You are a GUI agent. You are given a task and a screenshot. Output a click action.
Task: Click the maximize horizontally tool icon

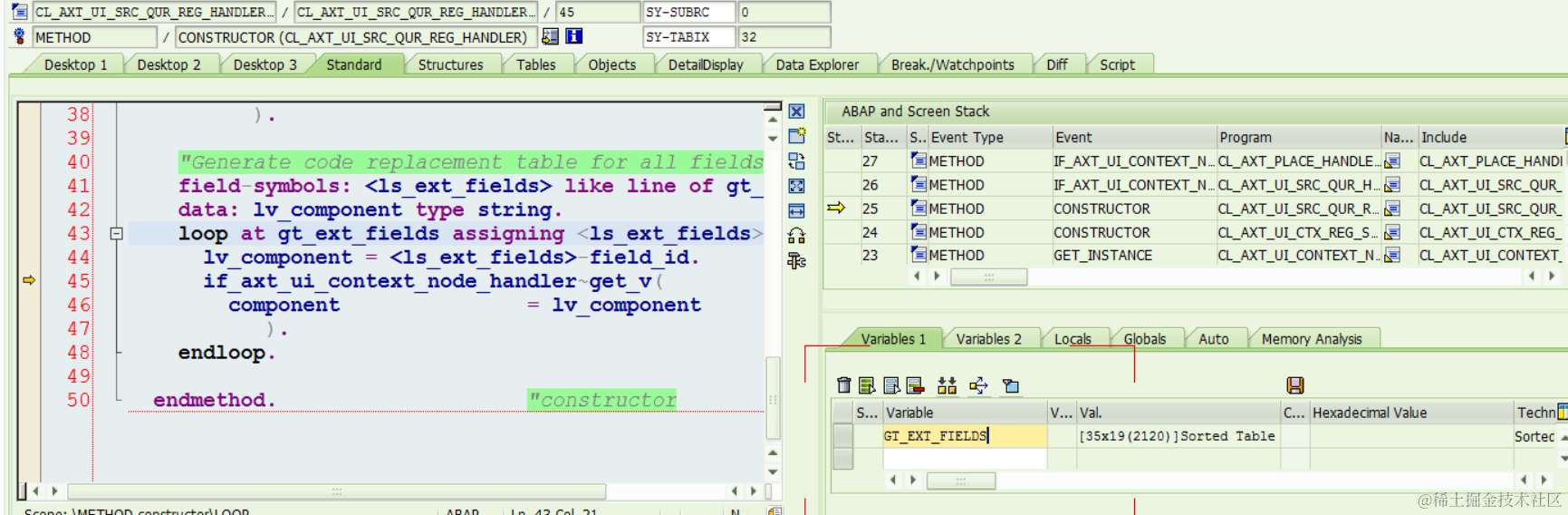(x=796, y=211)
